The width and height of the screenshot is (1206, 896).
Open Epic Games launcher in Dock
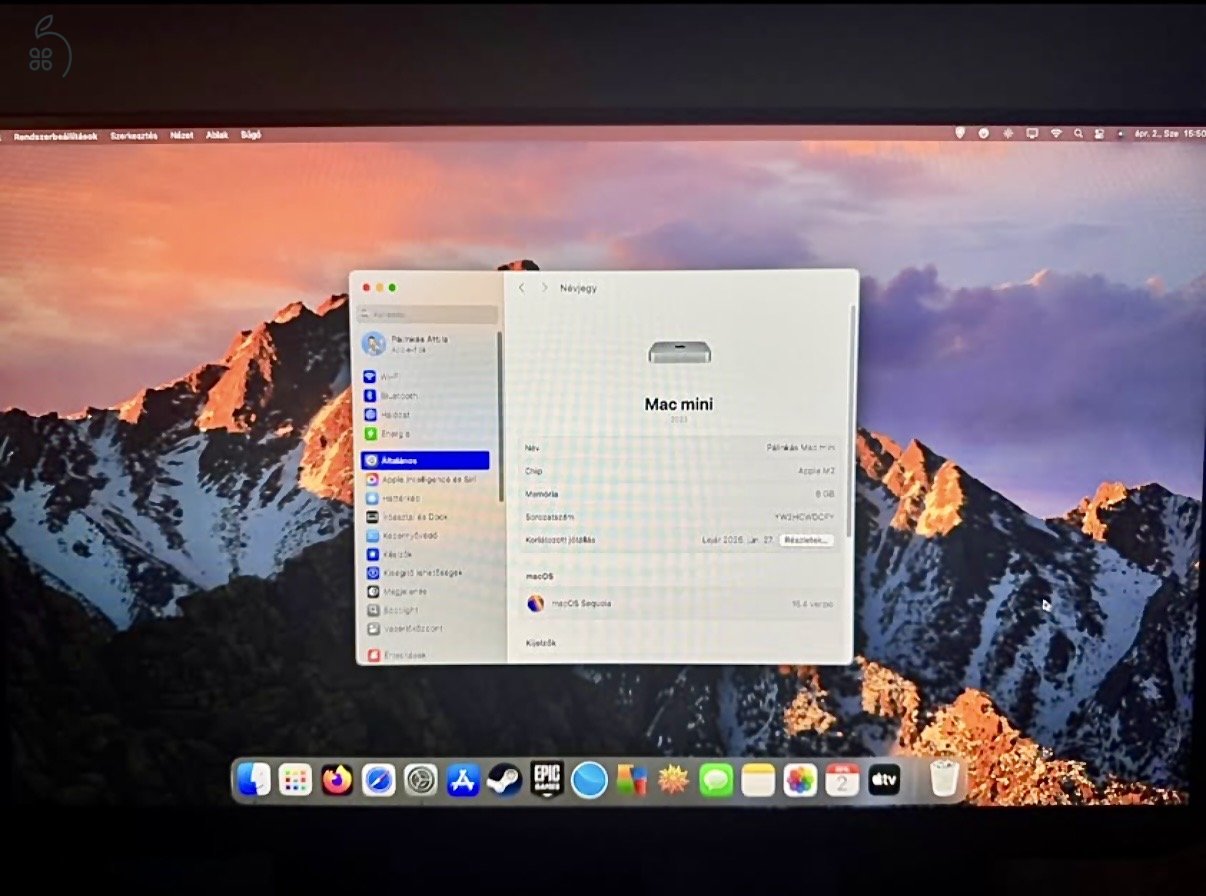point(547,778)
